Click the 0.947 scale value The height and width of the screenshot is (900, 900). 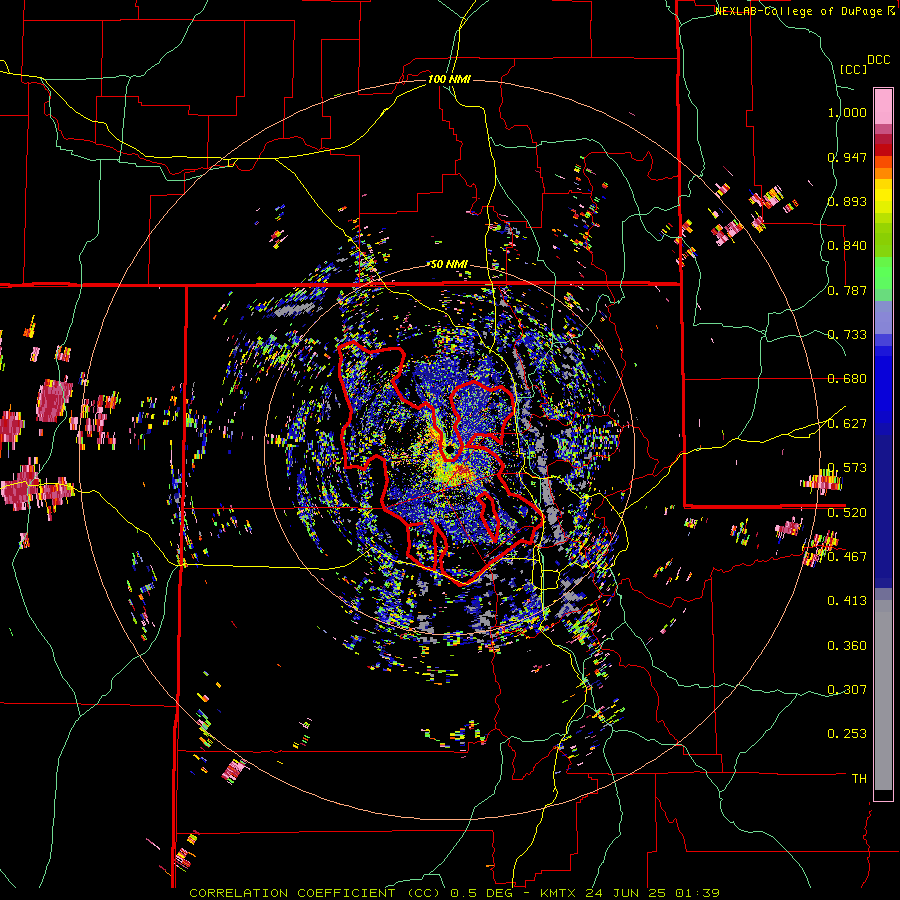[847, 157]
